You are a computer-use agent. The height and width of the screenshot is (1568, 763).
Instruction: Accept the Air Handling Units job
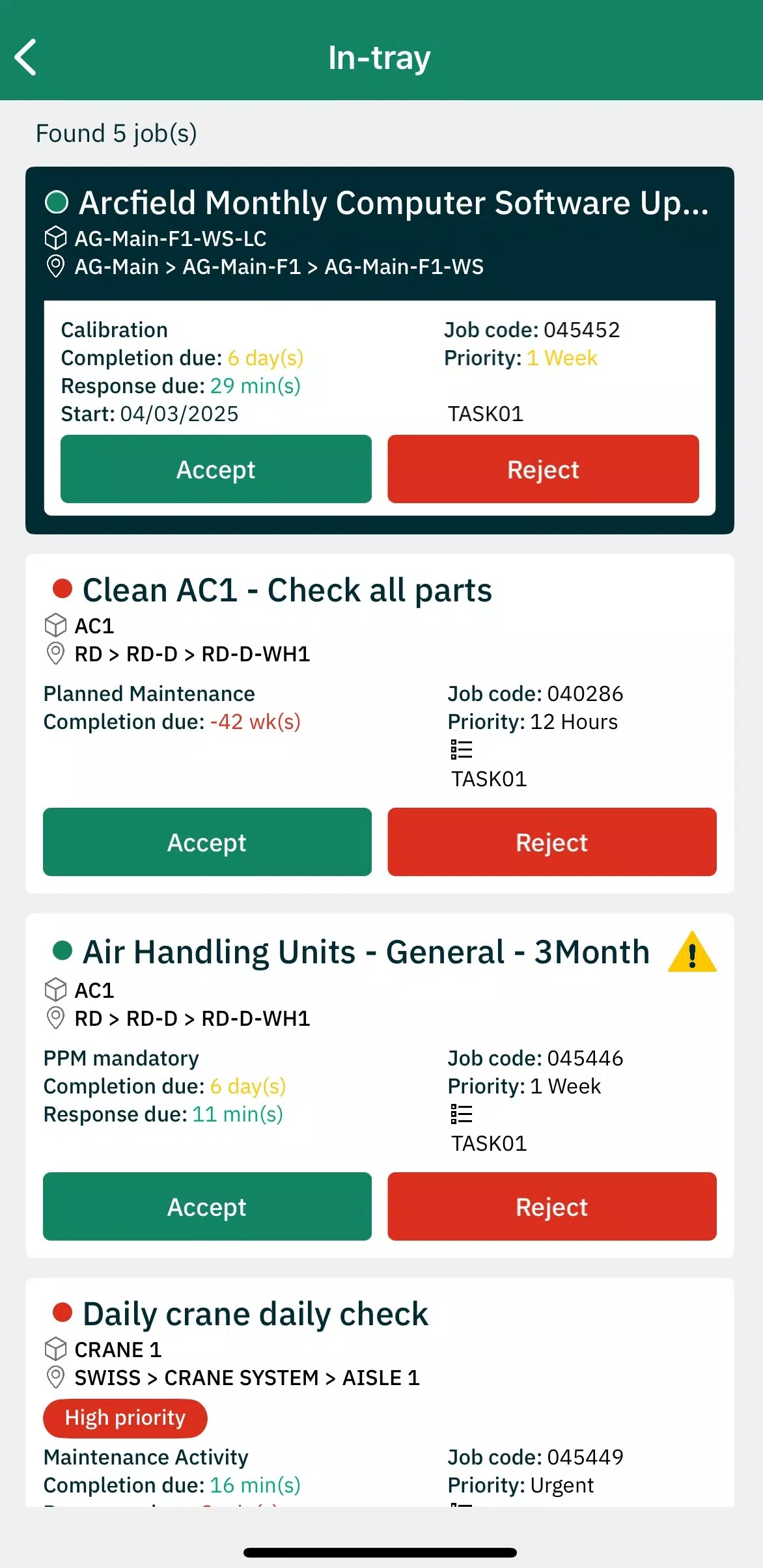tap(207, 1207)
